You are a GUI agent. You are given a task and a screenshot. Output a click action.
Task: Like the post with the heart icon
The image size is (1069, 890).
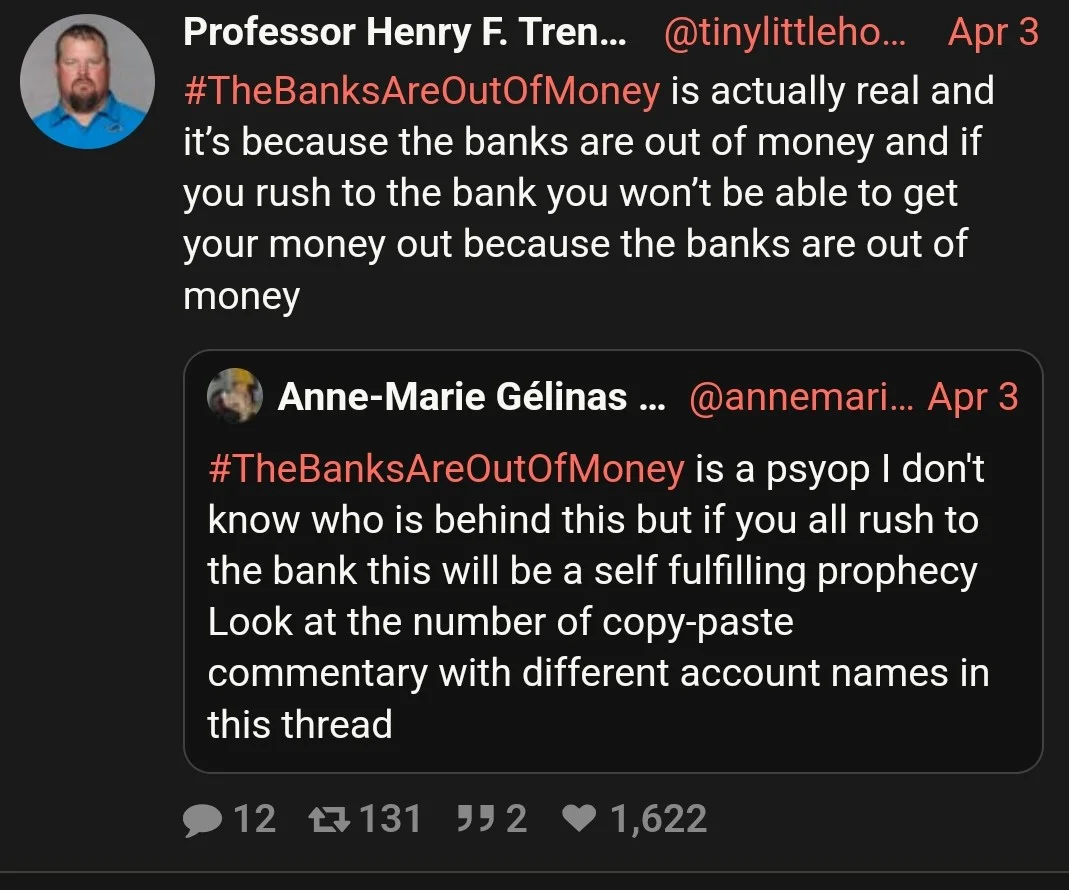click(579, 820)
